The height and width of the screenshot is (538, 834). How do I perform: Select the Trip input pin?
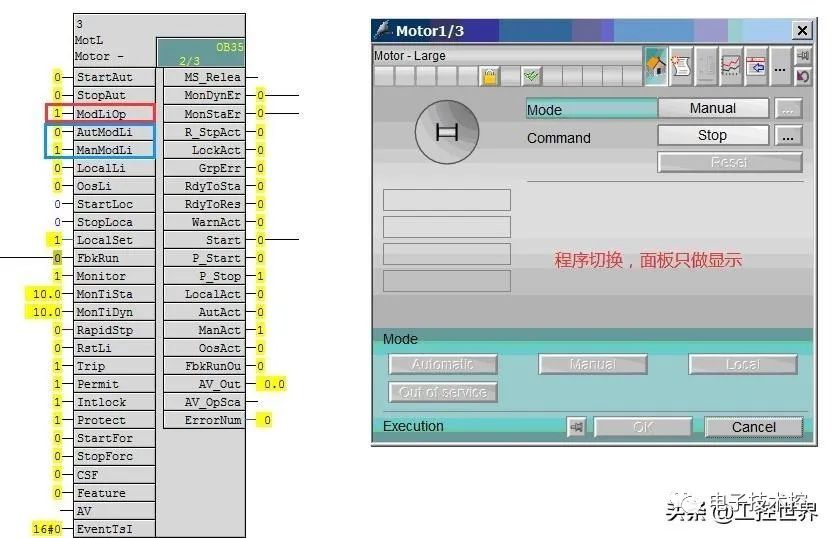(115, 366)
